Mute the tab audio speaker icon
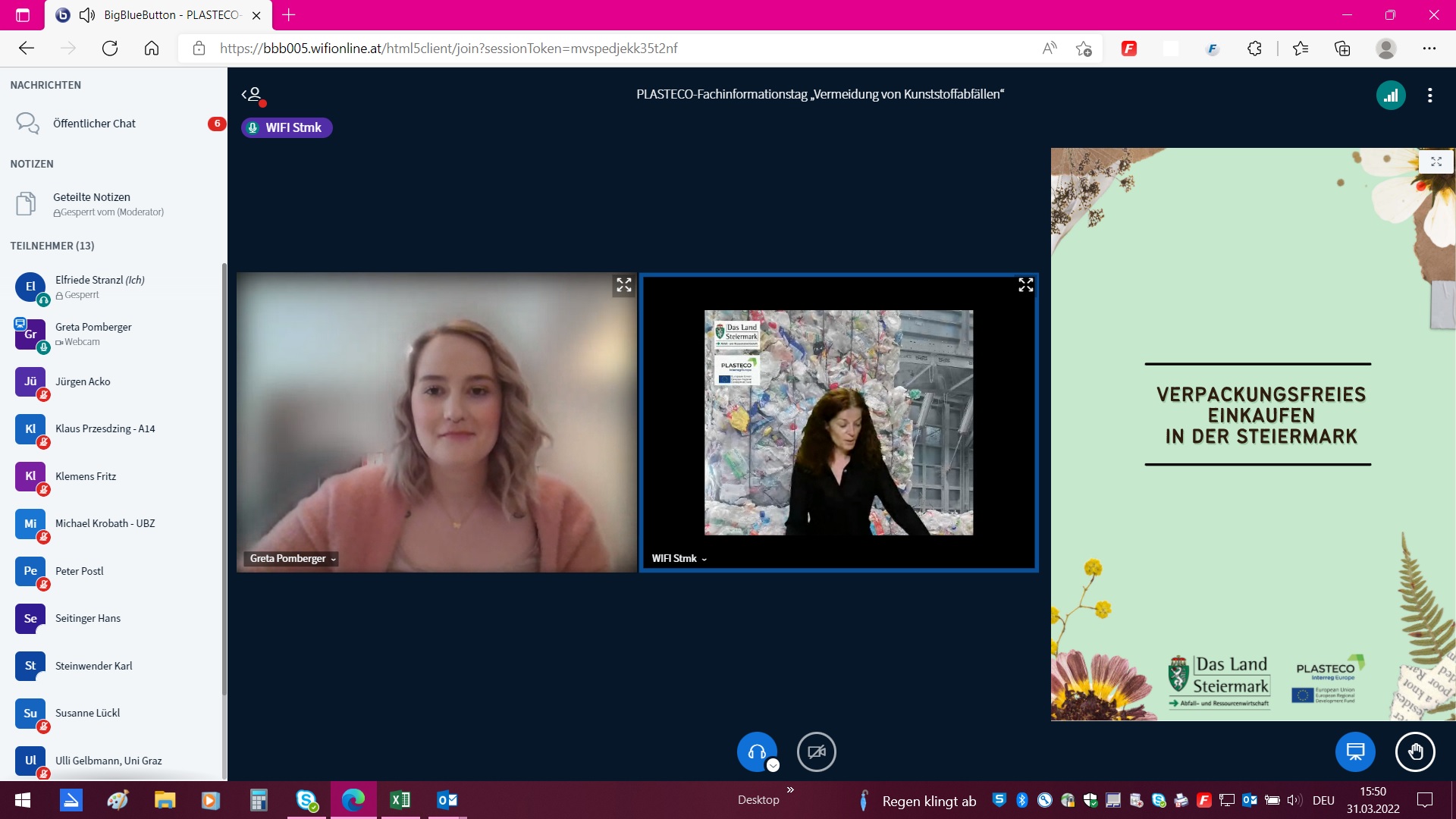1456x819 pixels. pyautogui.click(x=87, y=15)
